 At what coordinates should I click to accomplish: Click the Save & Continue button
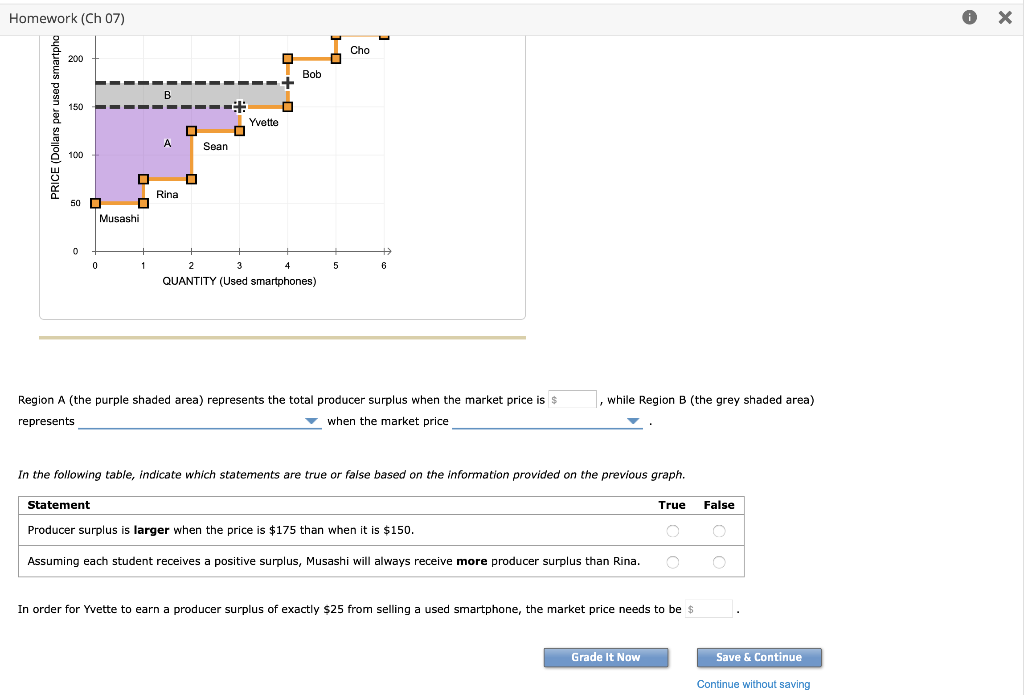click(759, 657)
